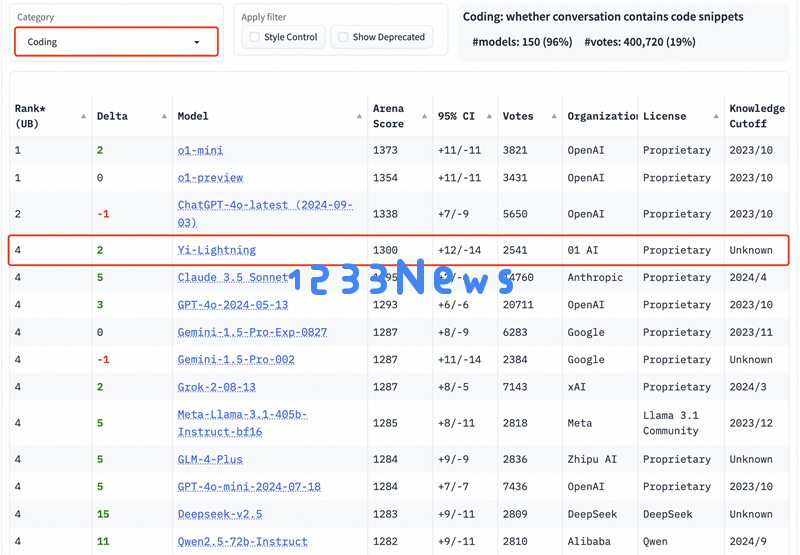Click the Alibaba organization cell
800x555 pixels.
pos(589,542)
